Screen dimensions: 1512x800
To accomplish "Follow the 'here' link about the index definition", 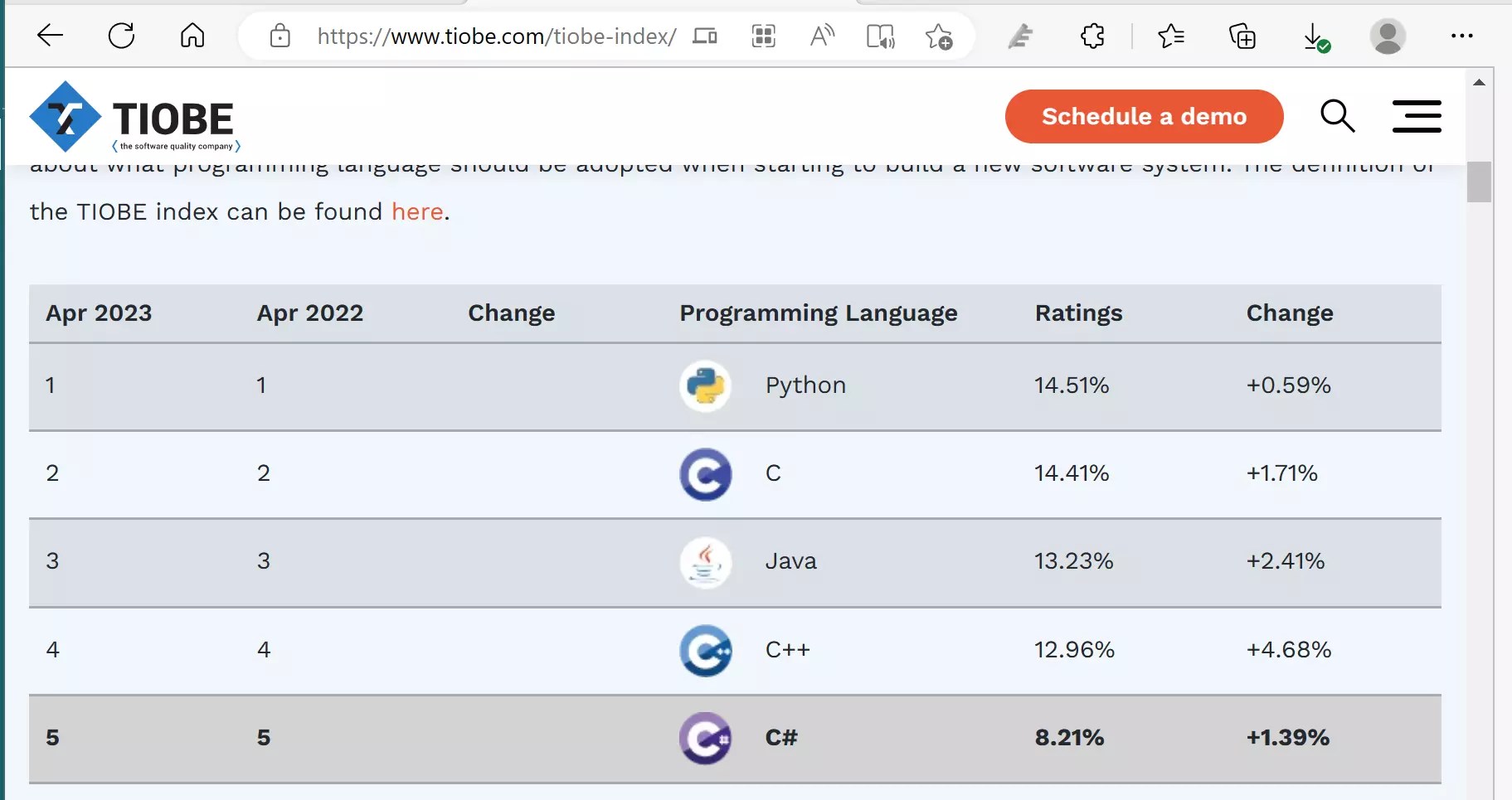I will click(416, 211).
